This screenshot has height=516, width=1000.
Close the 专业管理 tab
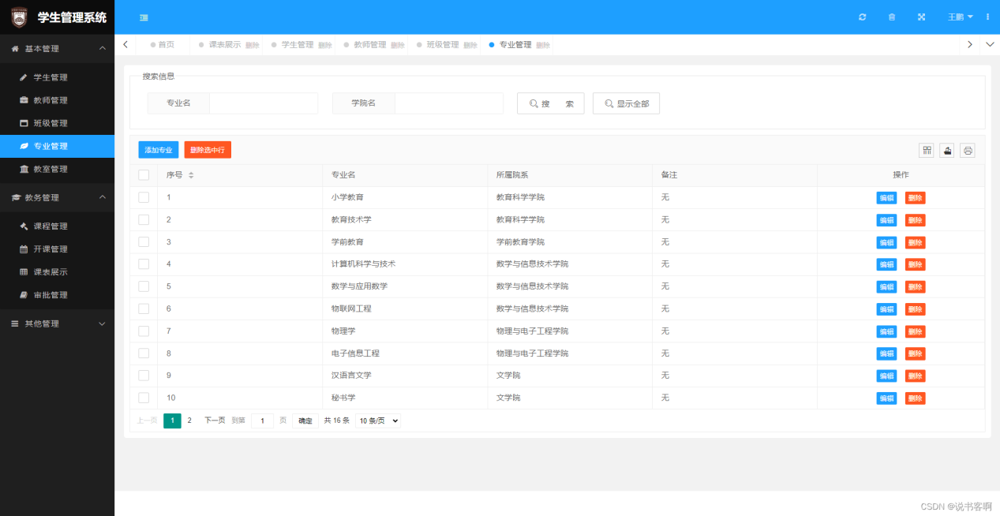[x=543, y=45]
